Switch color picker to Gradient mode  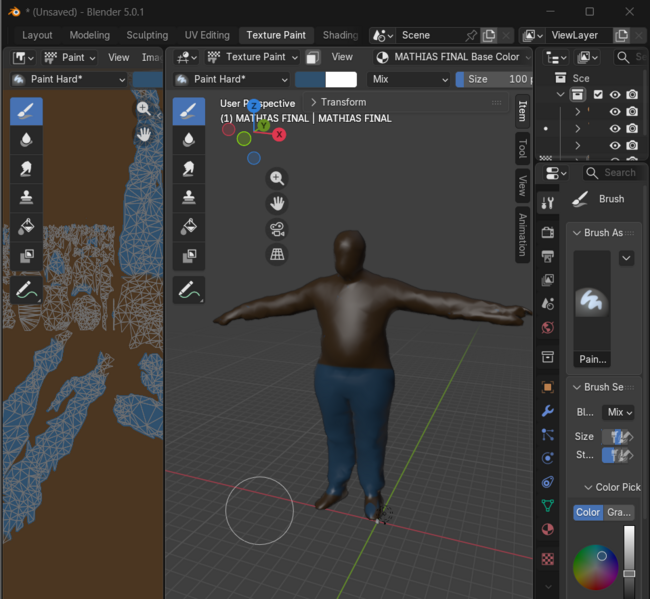[619, 512]
